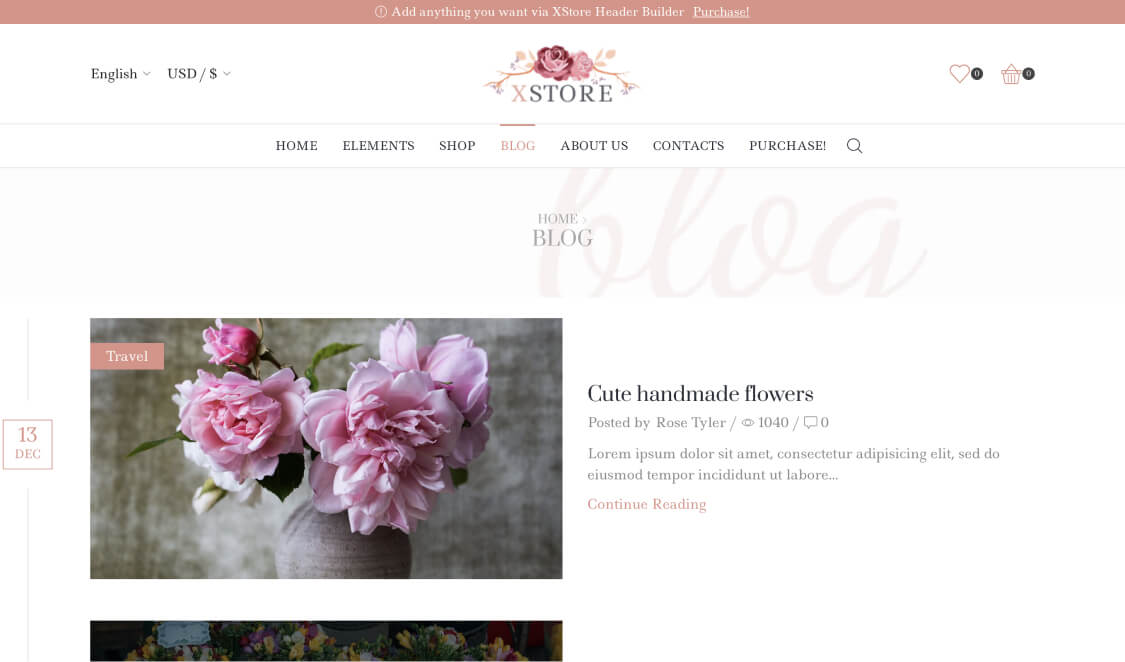
Task: Click the Home breadcrumb link
Action: tap(557, 219)
